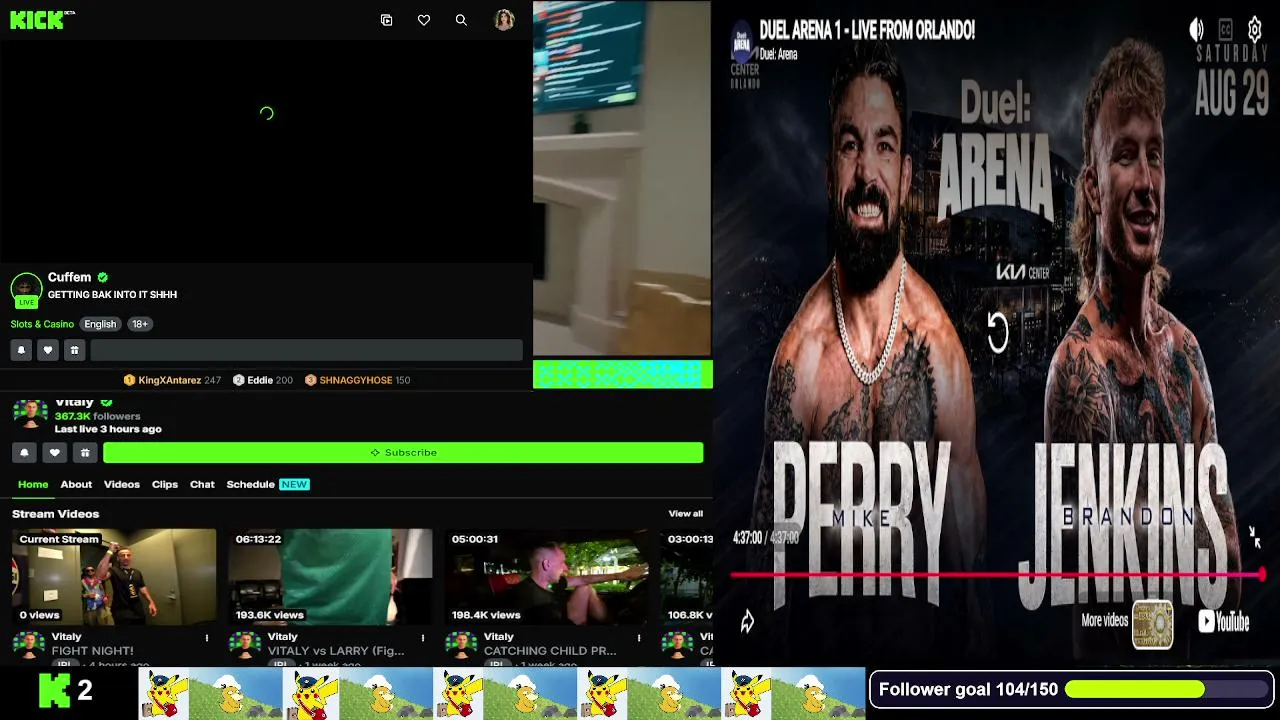Image resolution: width=1280 pixels, height=720 pixels.
Task: Open options menu for VITALY vs LARRY video
Action: [423, 638]
